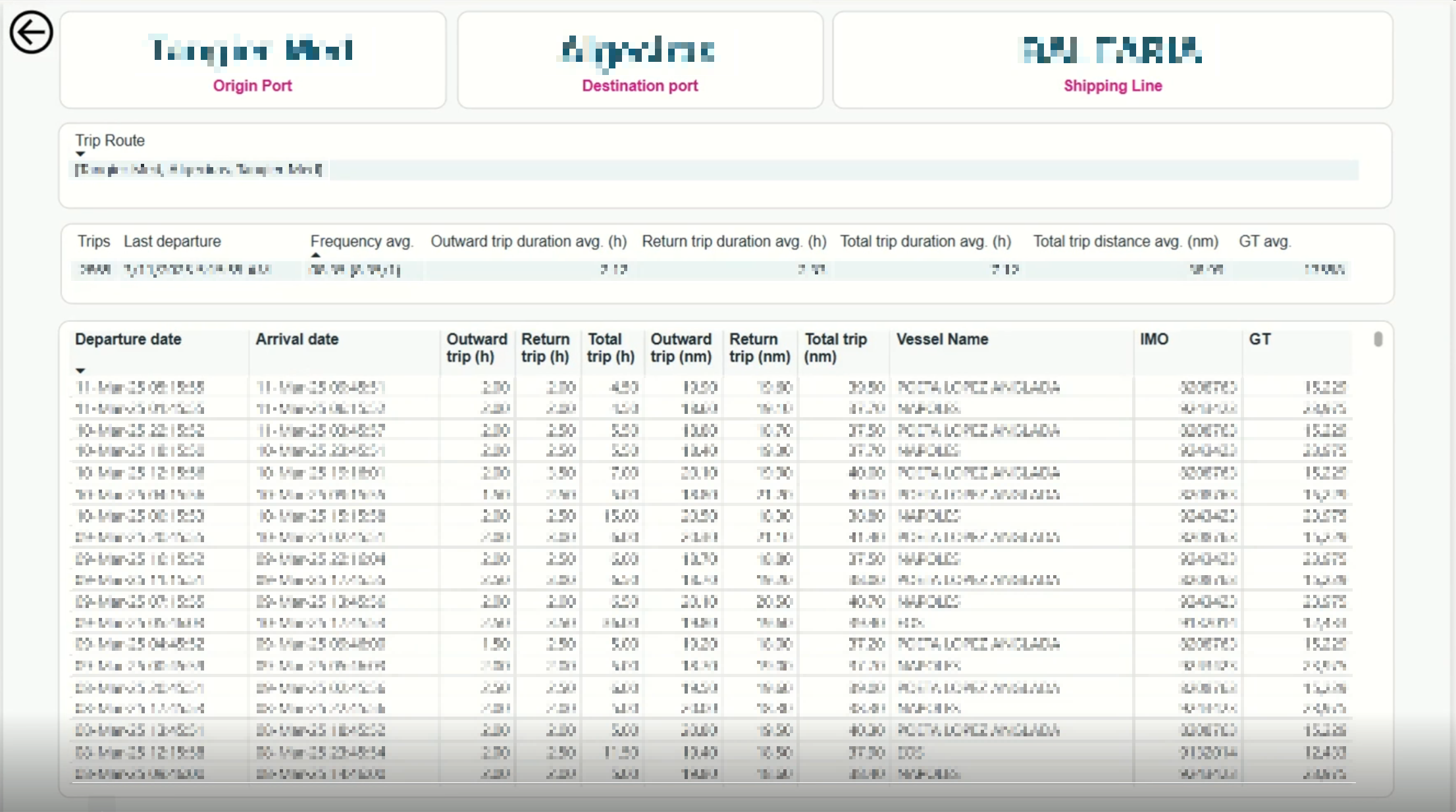
Task: Click the back arrow button
Action: [x=31, y=32]
